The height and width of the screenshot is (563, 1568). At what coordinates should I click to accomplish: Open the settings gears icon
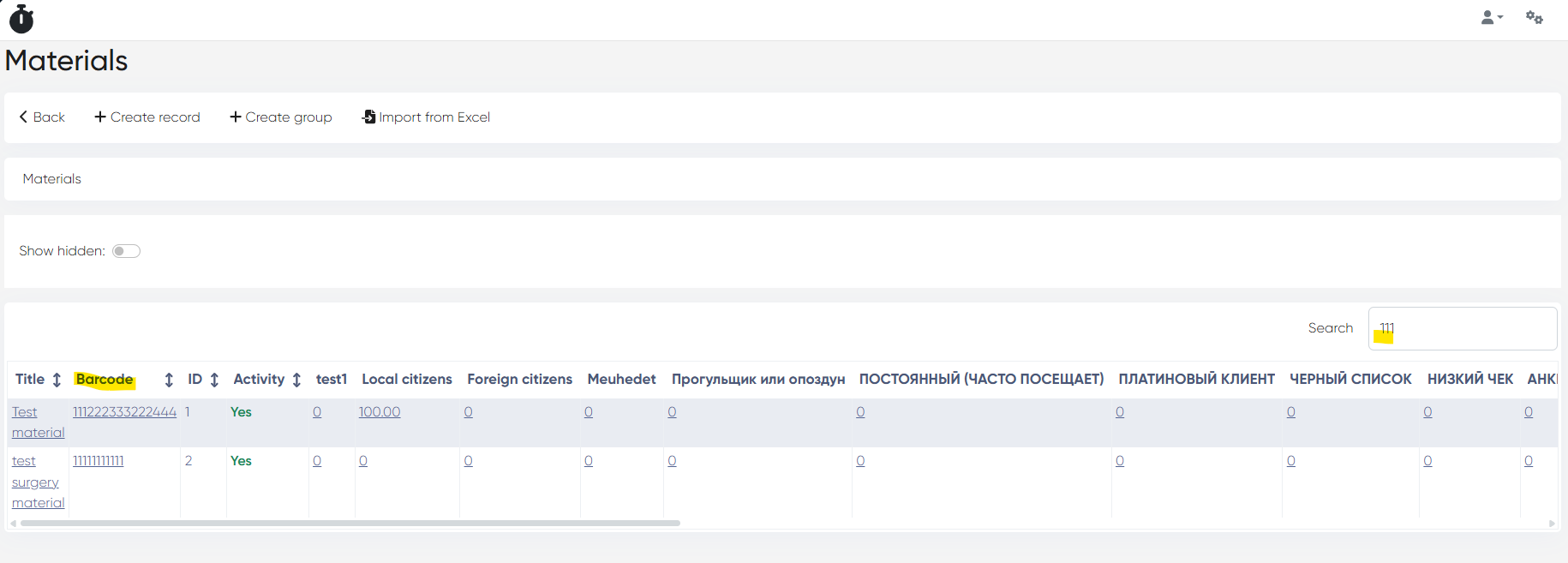(x=1534, y=18)
